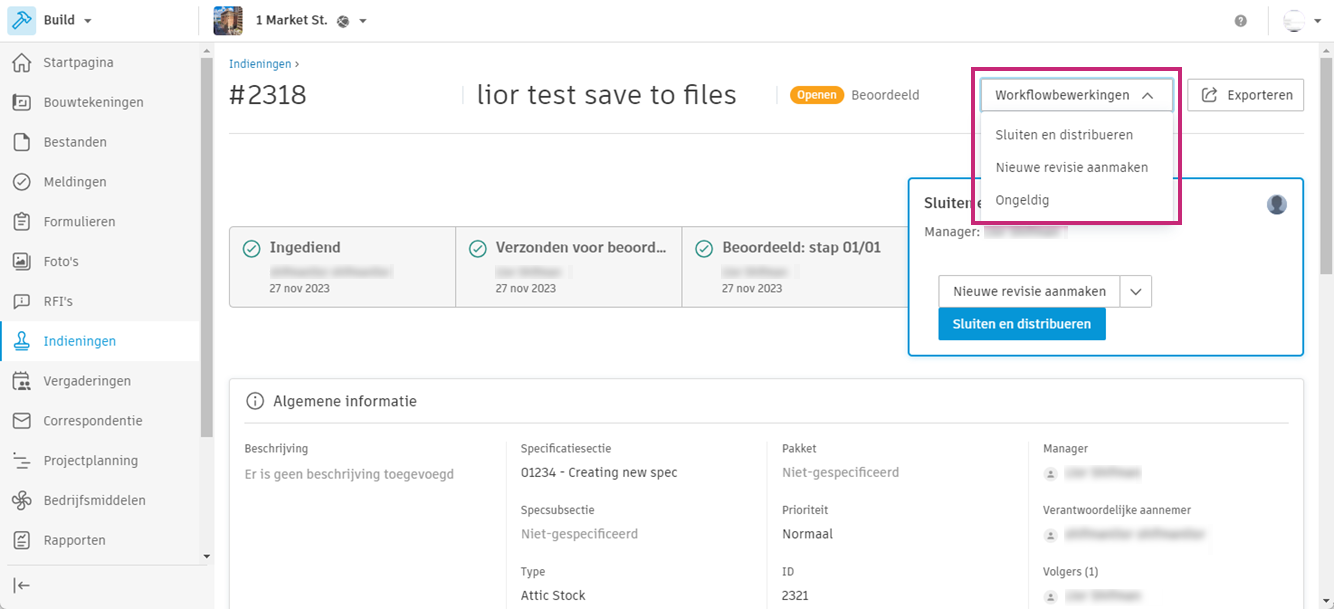Choose Ongeldig from the workflow menu
Viewport: 1334px width, 609px height.
(x=1022, y=200)
